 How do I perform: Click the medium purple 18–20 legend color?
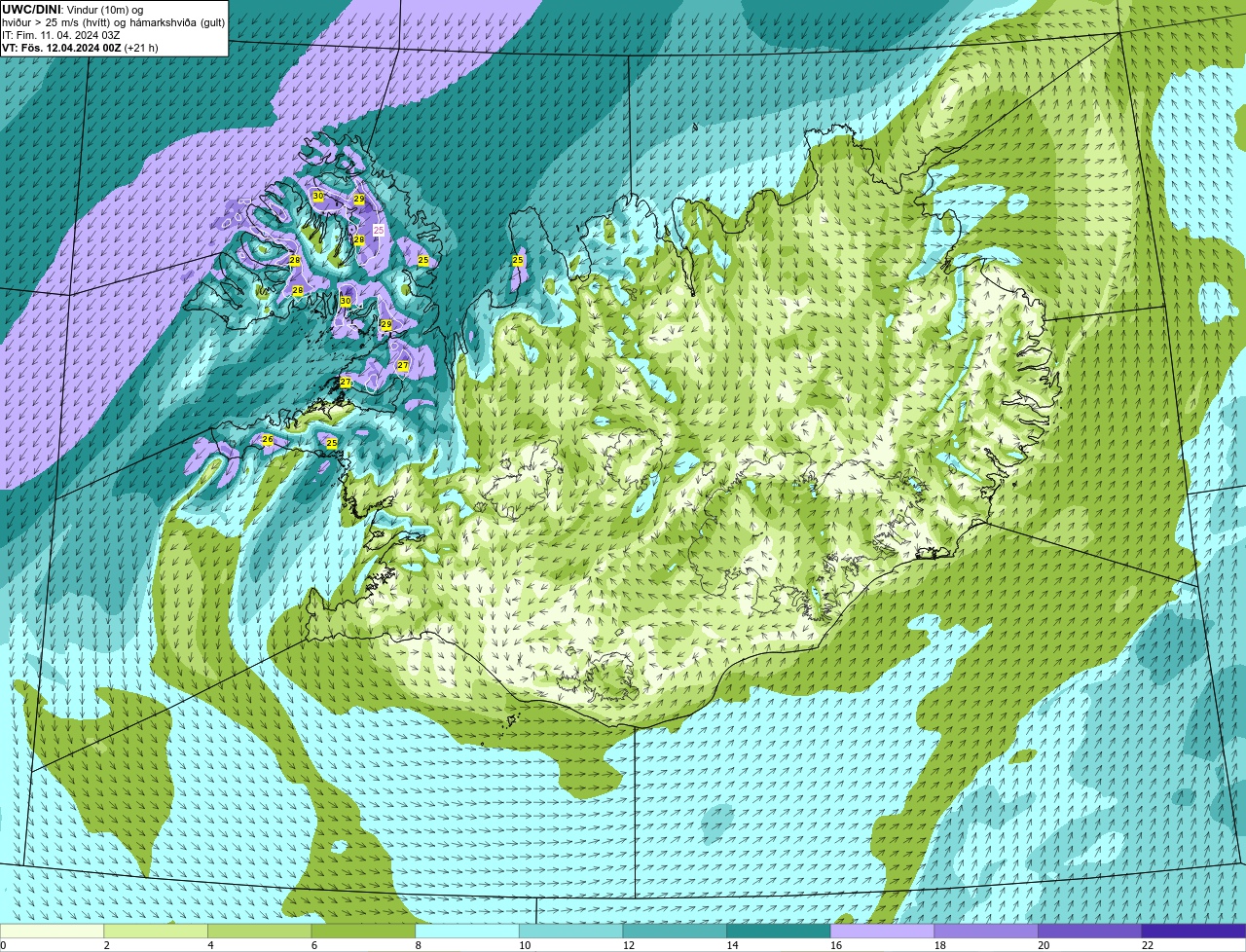click(986, 931)
